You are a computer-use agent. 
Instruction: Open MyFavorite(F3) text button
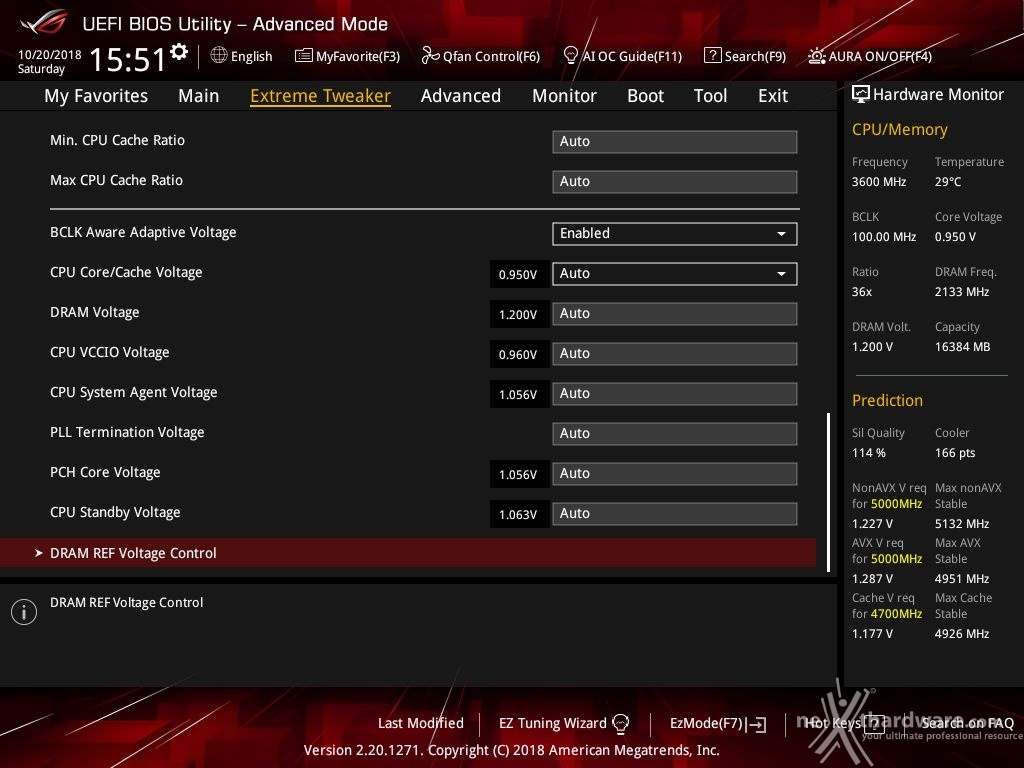tap(358, 57)
